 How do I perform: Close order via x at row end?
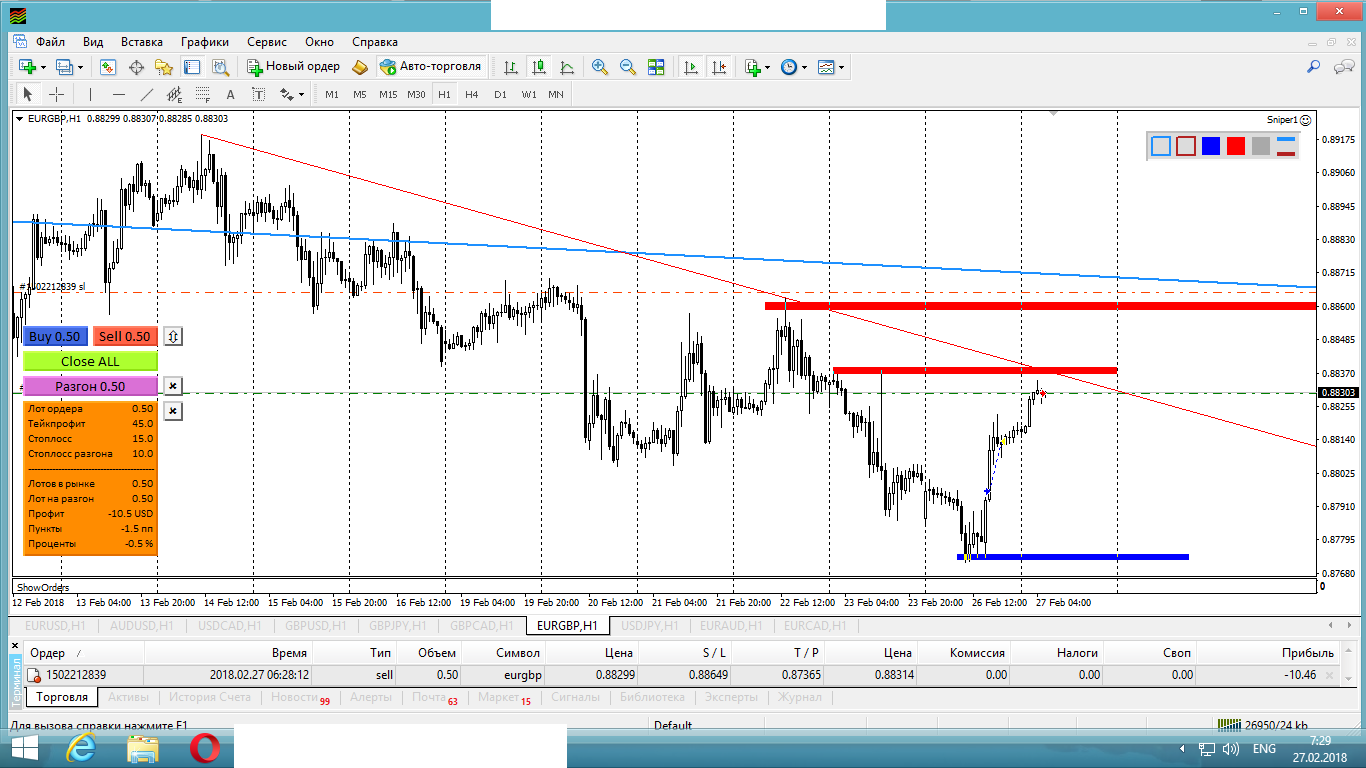coord(1329,675)
